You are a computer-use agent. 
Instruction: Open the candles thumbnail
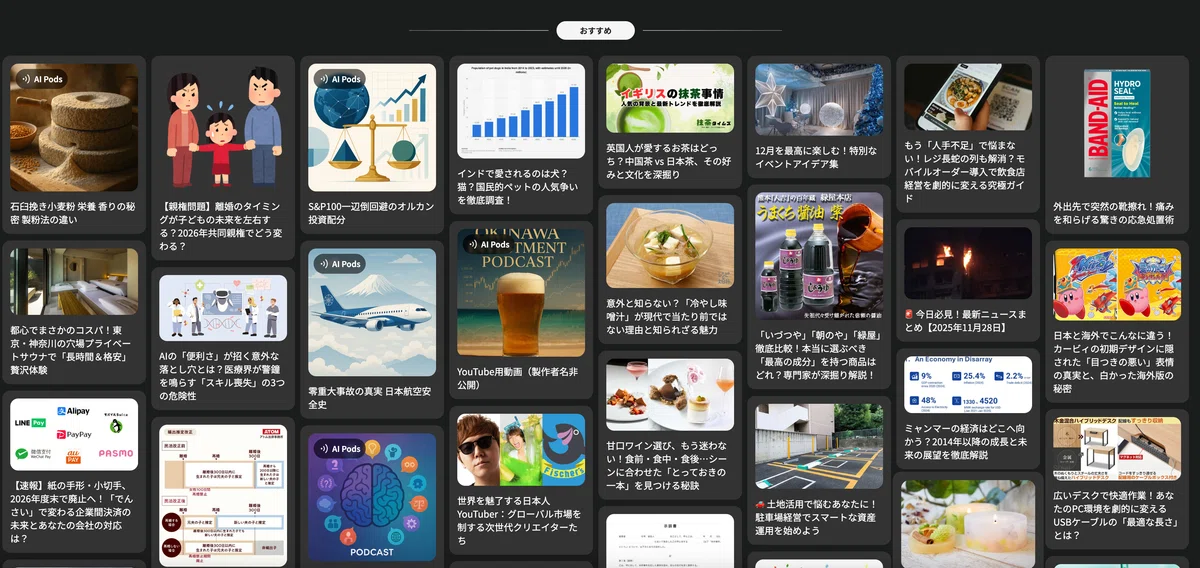point(968,524)
